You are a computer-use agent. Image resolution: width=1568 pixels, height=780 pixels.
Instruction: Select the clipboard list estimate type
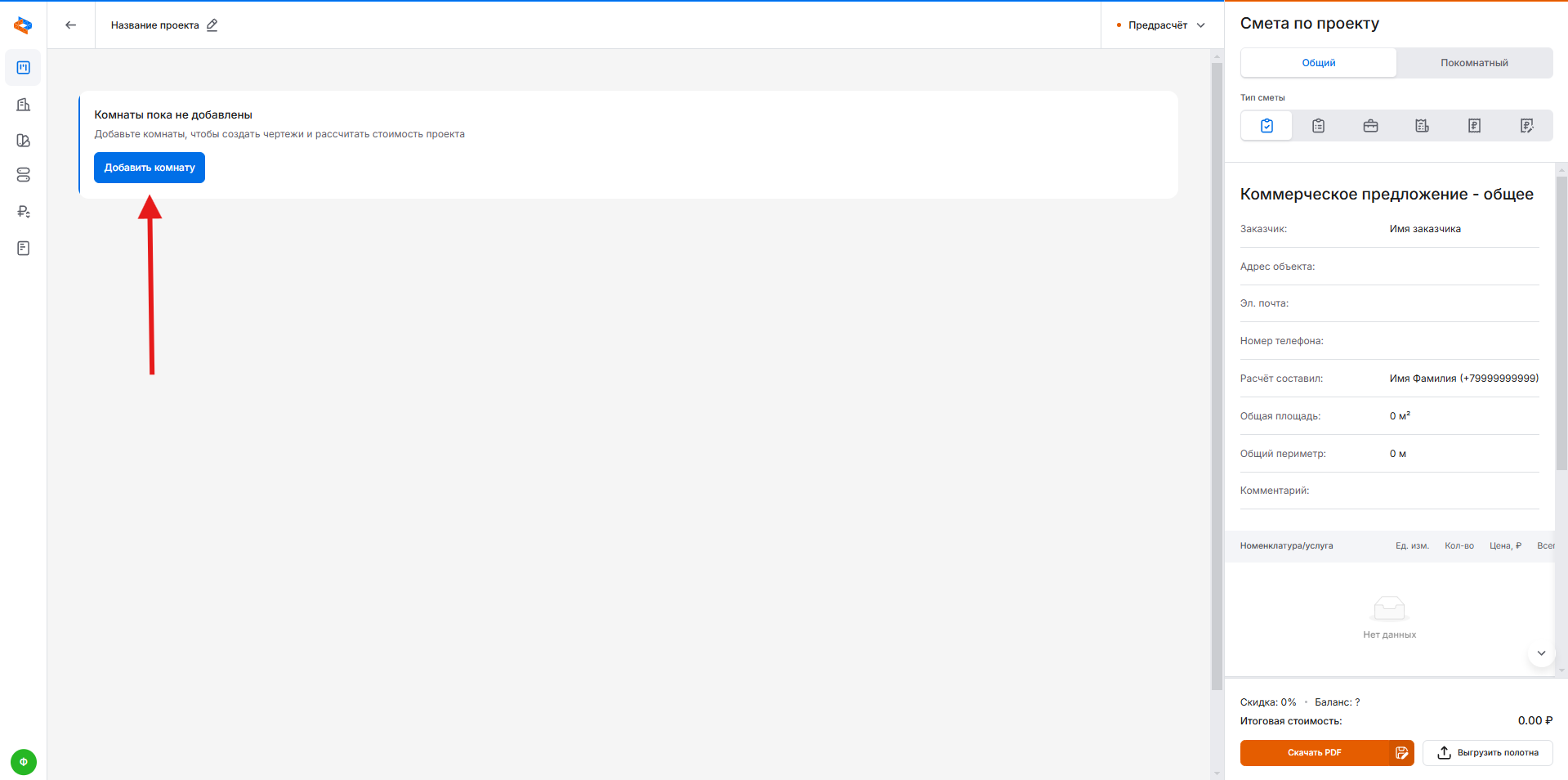[x=1318, y=126]
